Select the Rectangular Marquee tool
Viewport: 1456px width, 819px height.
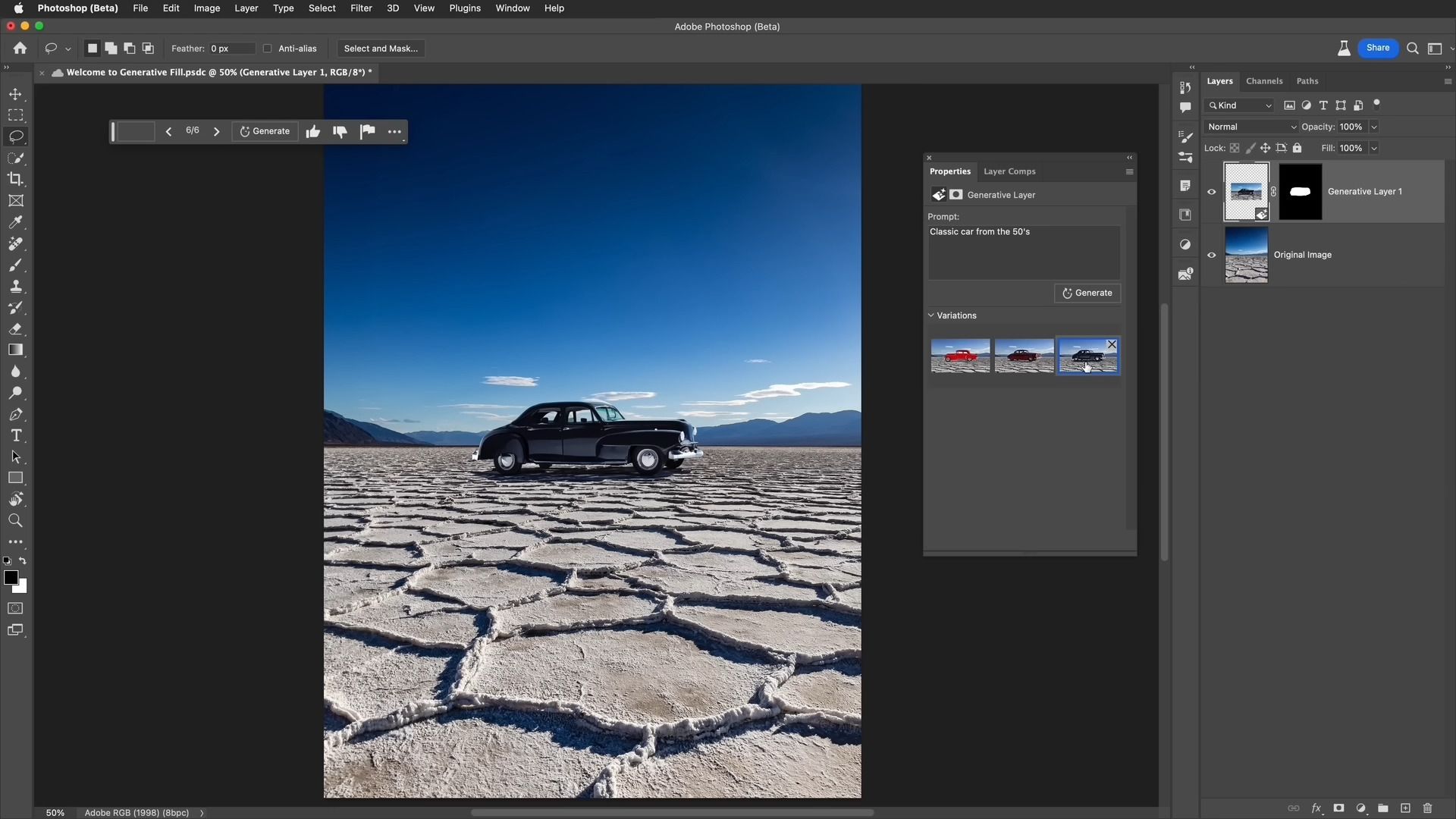pyautogui.click(x=15, y=114)
